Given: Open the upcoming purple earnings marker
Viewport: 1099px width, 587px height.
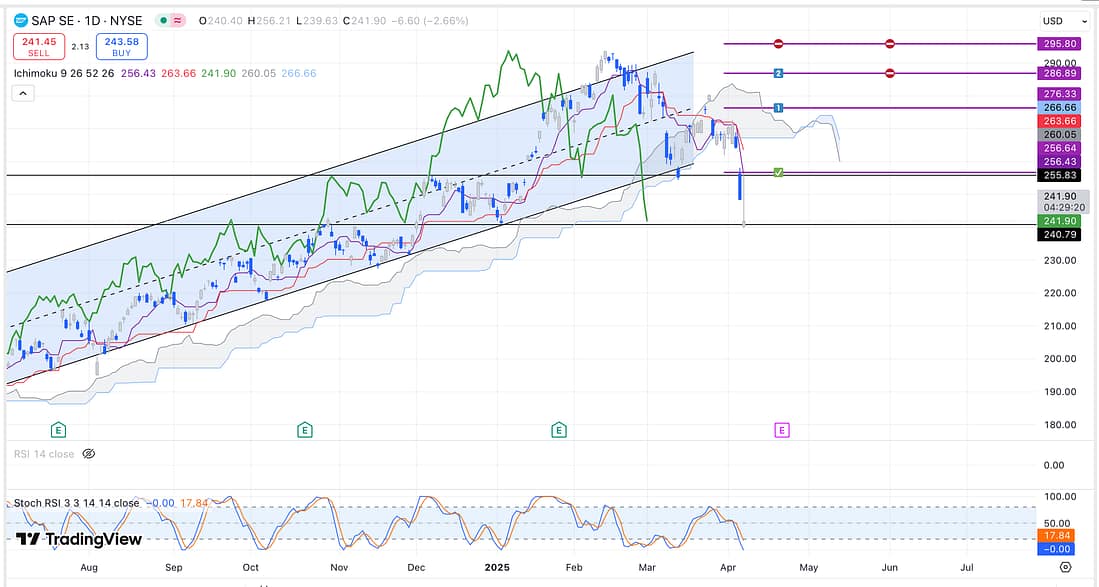Looking at the screenshot, I should click(x=782, y=430).
